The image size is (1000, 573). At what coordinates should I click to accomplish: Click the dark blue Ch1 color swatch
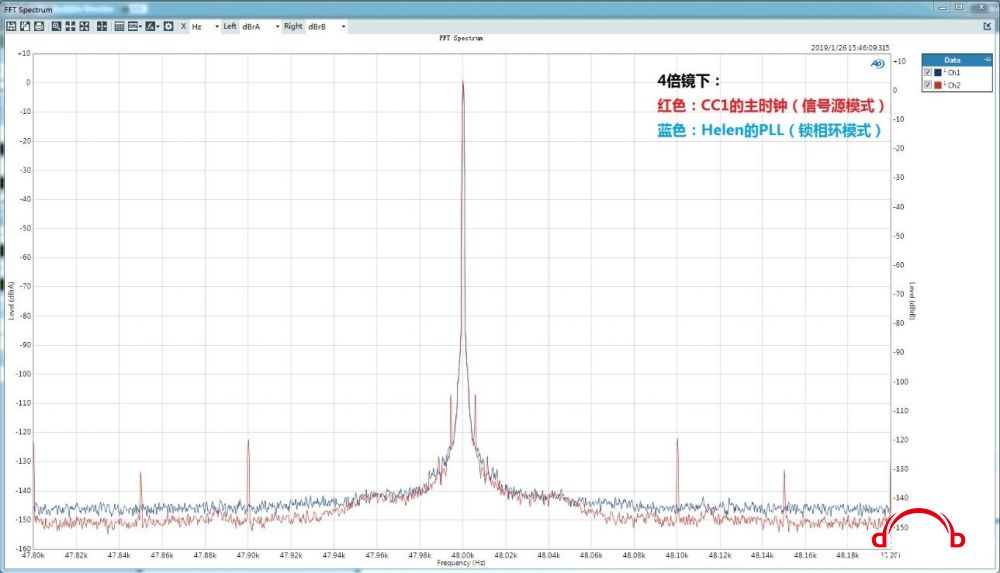(x=938, y=72)
